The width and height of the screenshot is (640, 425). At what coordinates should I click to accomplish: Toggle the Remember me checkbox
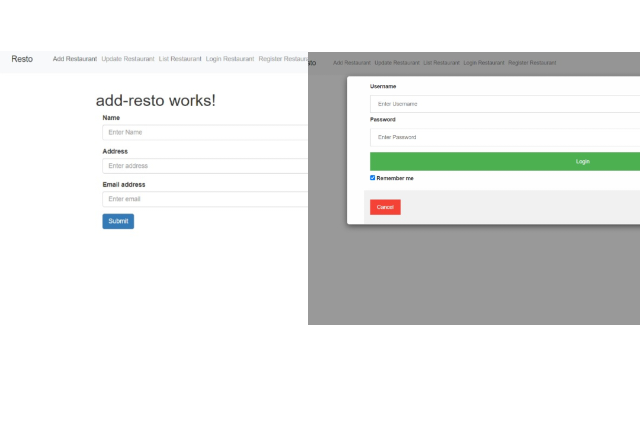coord(373,178)
